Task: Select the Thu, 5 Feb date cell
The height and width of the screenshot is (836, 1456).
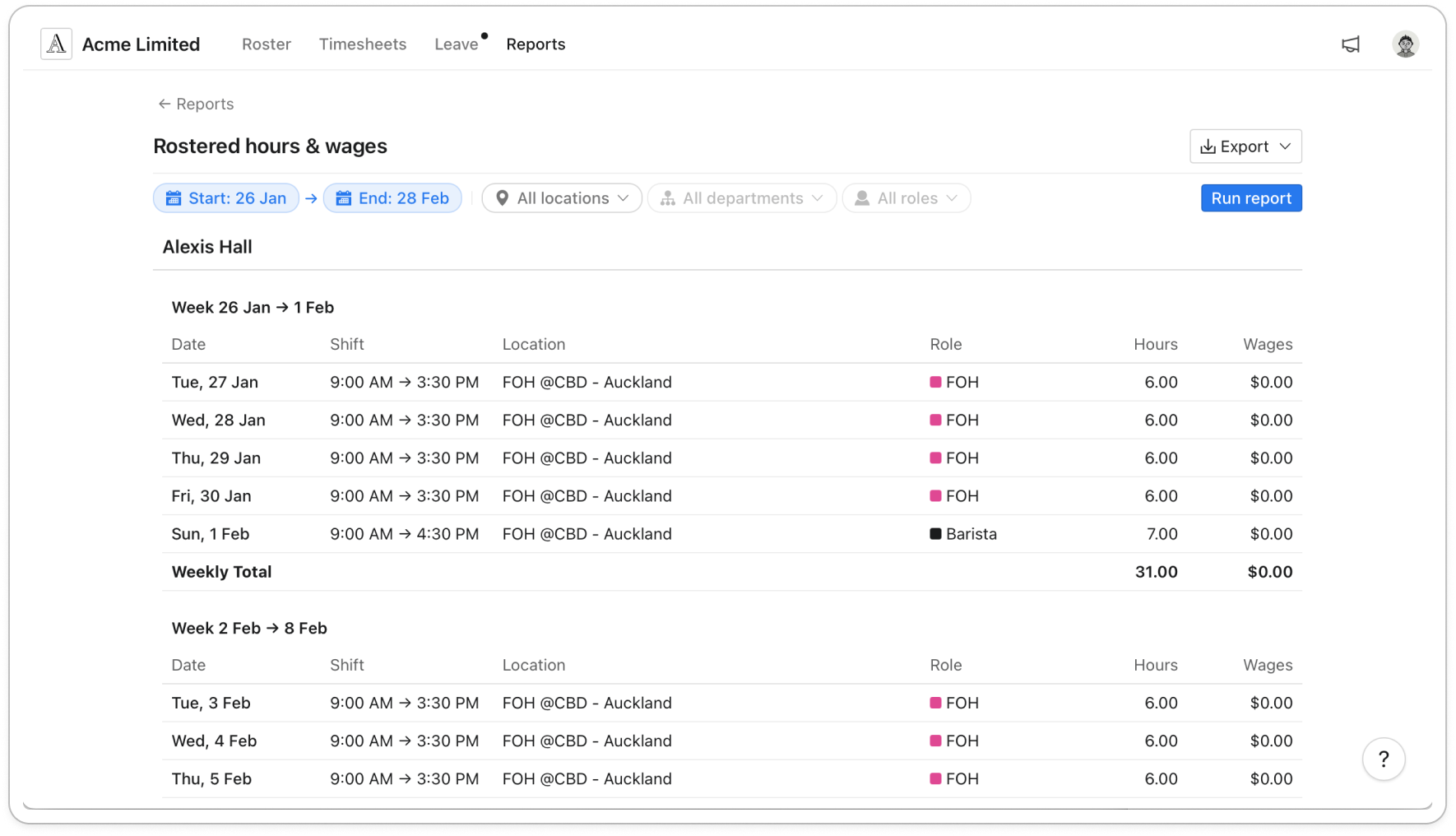Action: (x=211, y=778)
